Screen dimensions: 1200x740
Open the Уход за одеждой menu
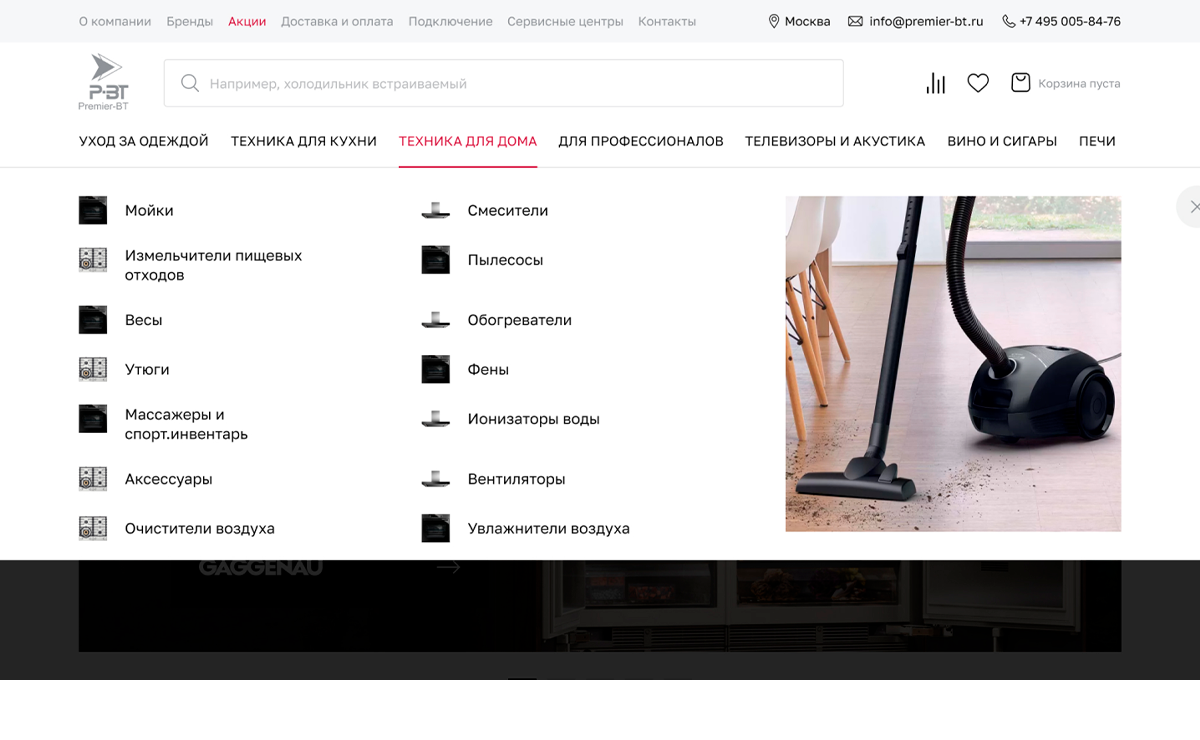144,141
